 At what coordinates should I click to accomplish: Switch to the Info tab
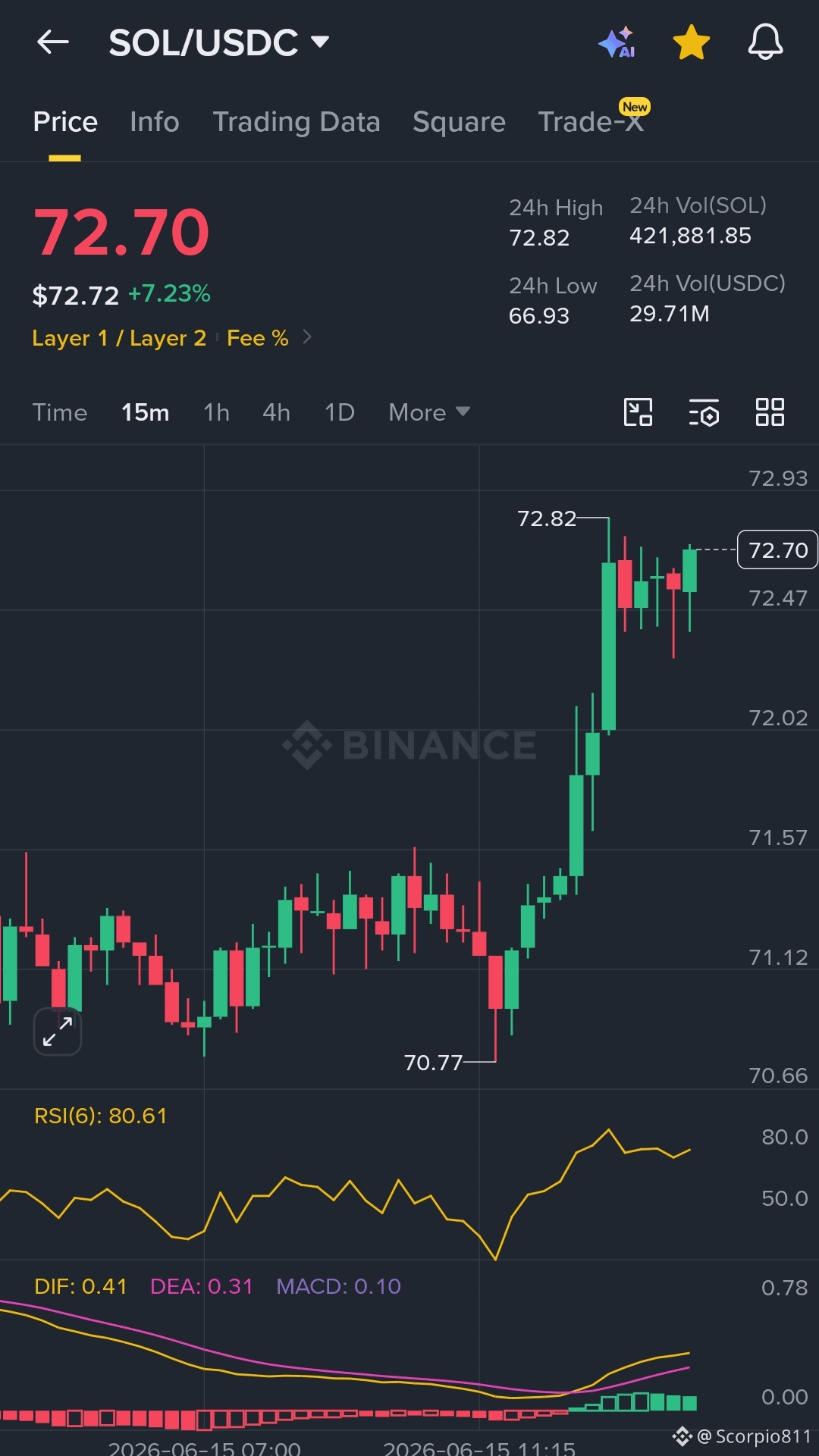(x=155, y=122)
